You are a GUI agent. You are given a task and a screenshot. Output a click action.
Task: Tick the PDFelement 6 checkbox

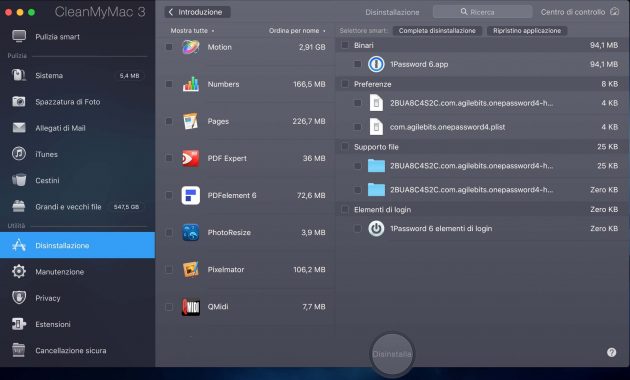pos(169,195)
